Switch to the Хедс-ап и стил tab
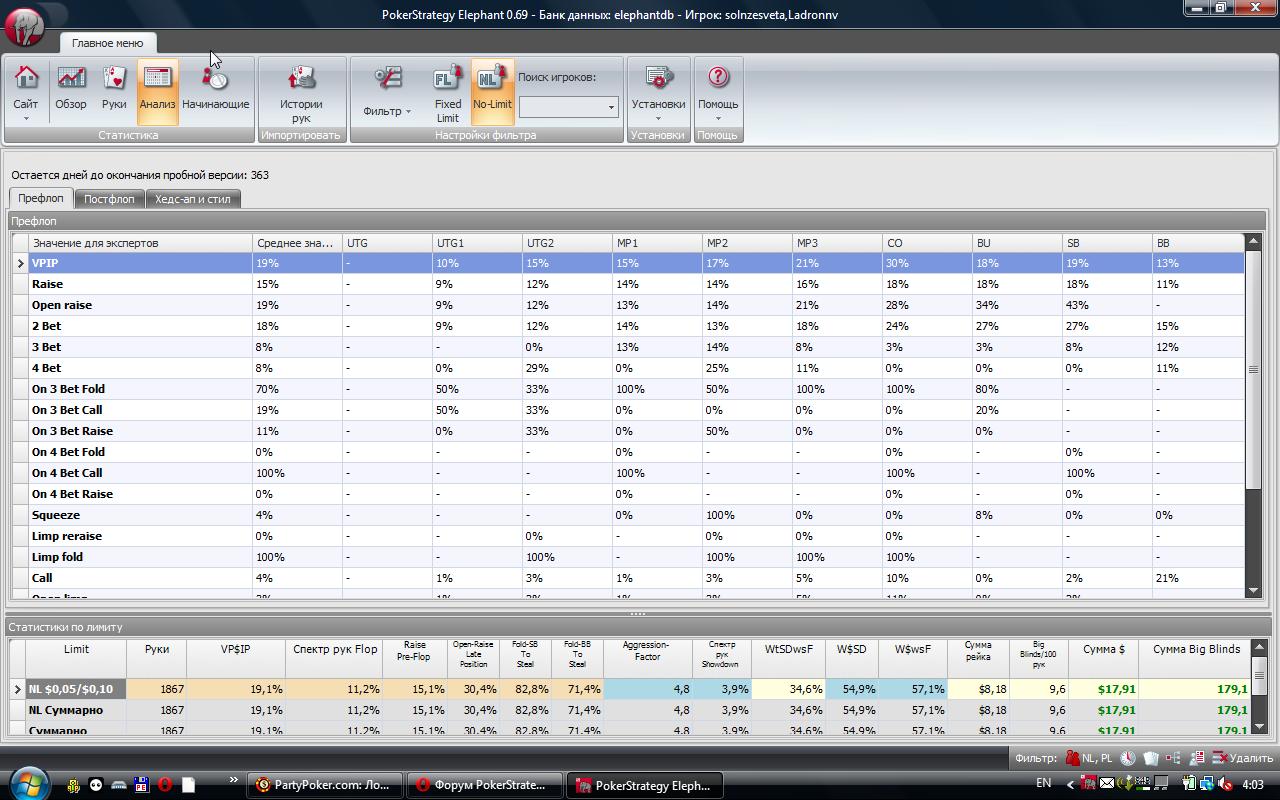 [x=193, y=199]
